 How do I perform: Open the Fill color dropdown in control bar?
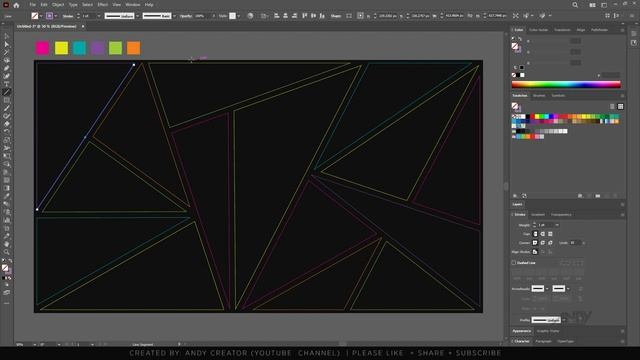(x=41, y=16)
